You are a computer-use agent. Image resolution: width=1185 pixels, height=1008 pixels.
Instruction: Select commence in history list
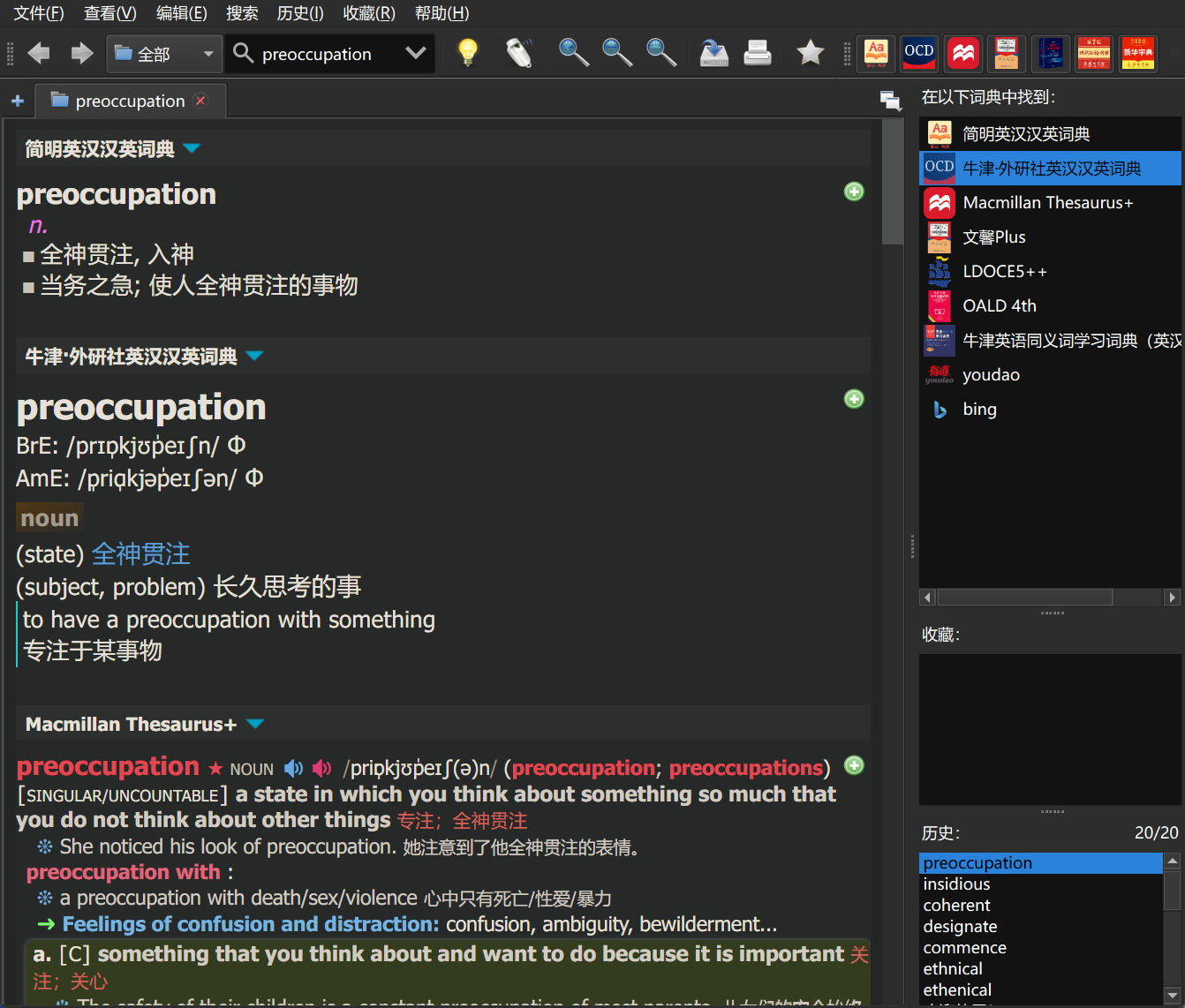coord(1041,948)
